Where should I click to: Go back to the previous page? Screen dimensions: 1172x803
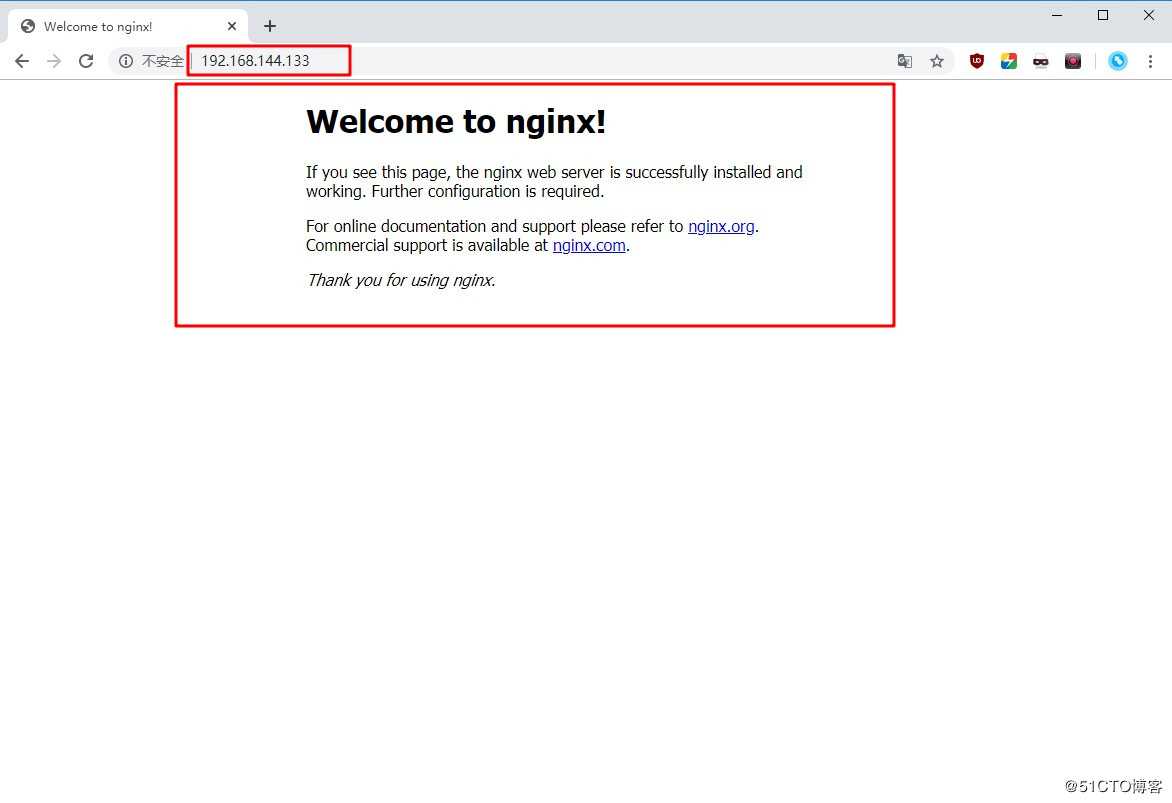[x=22, y=61]
